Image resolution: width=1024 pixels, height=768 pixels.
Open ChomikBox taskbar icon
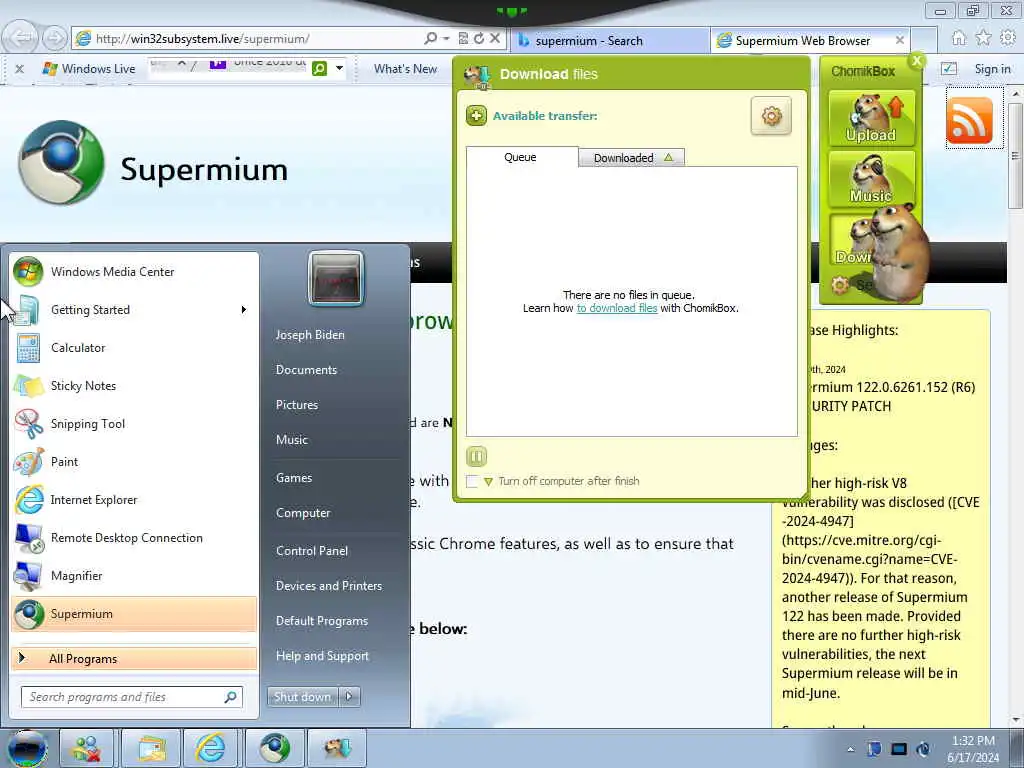pyautogui.click(x=337, y=748)
